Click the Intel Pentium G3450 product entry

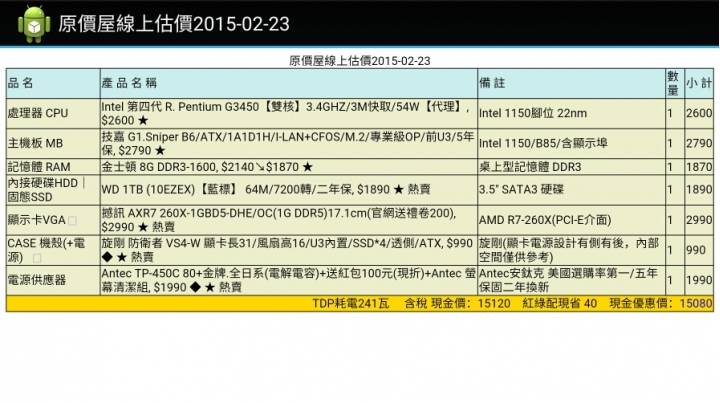coord(288,113)
